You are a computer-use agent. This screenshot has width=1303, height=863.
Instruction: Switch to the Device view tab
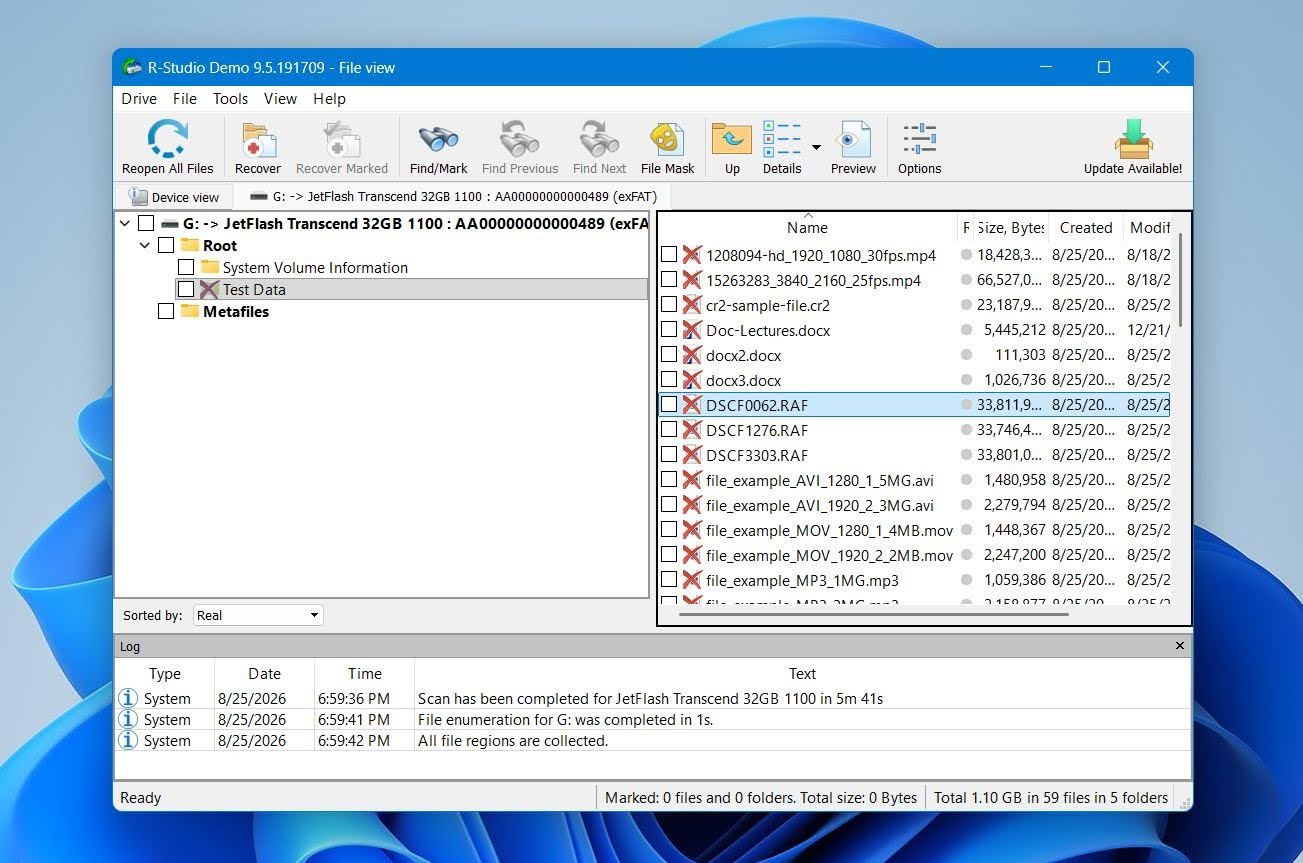click(174, 197)
